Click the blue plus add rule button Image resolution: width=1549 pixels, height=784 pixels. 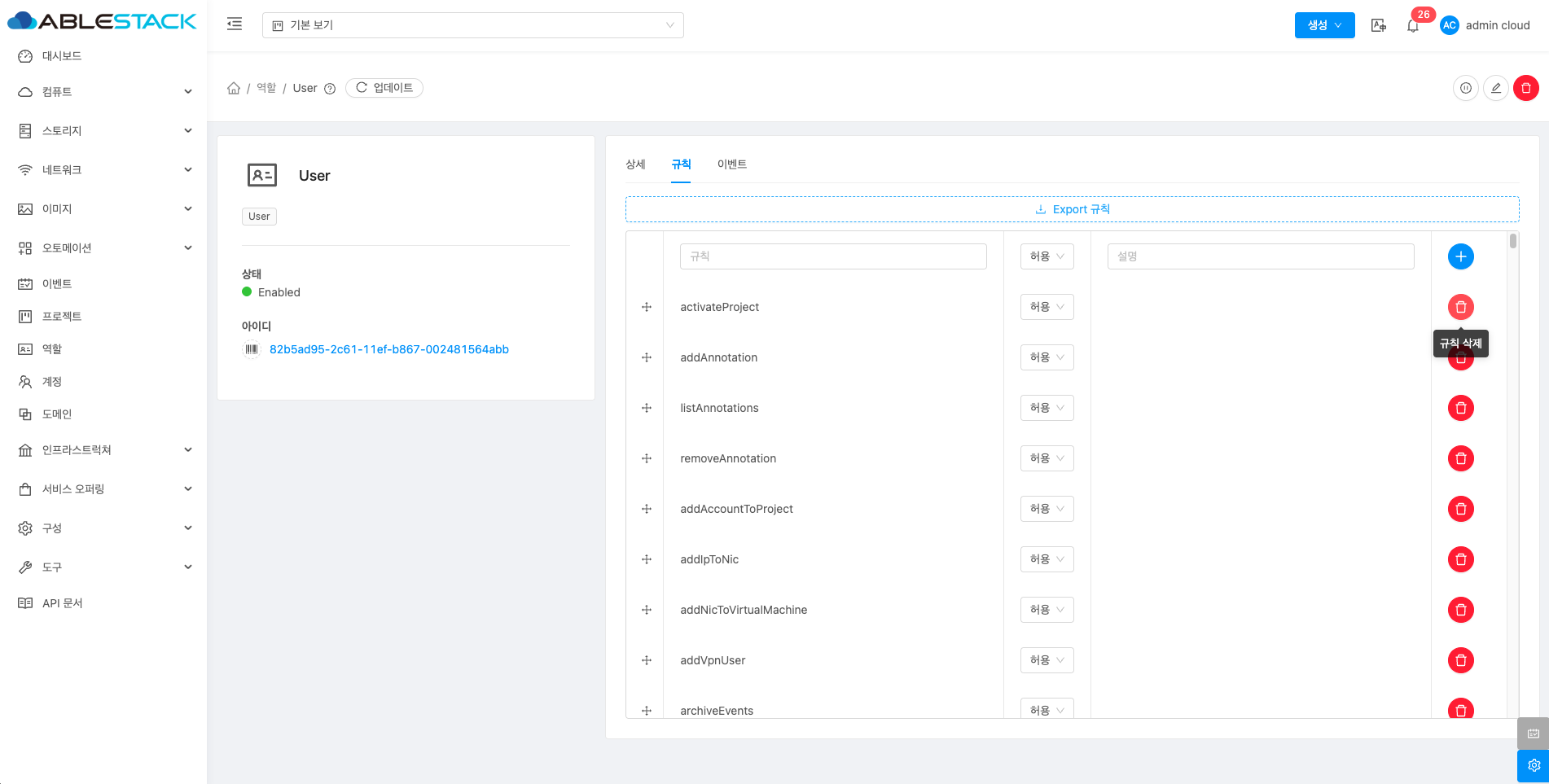pyautogui.click(x=1460, y=256)
